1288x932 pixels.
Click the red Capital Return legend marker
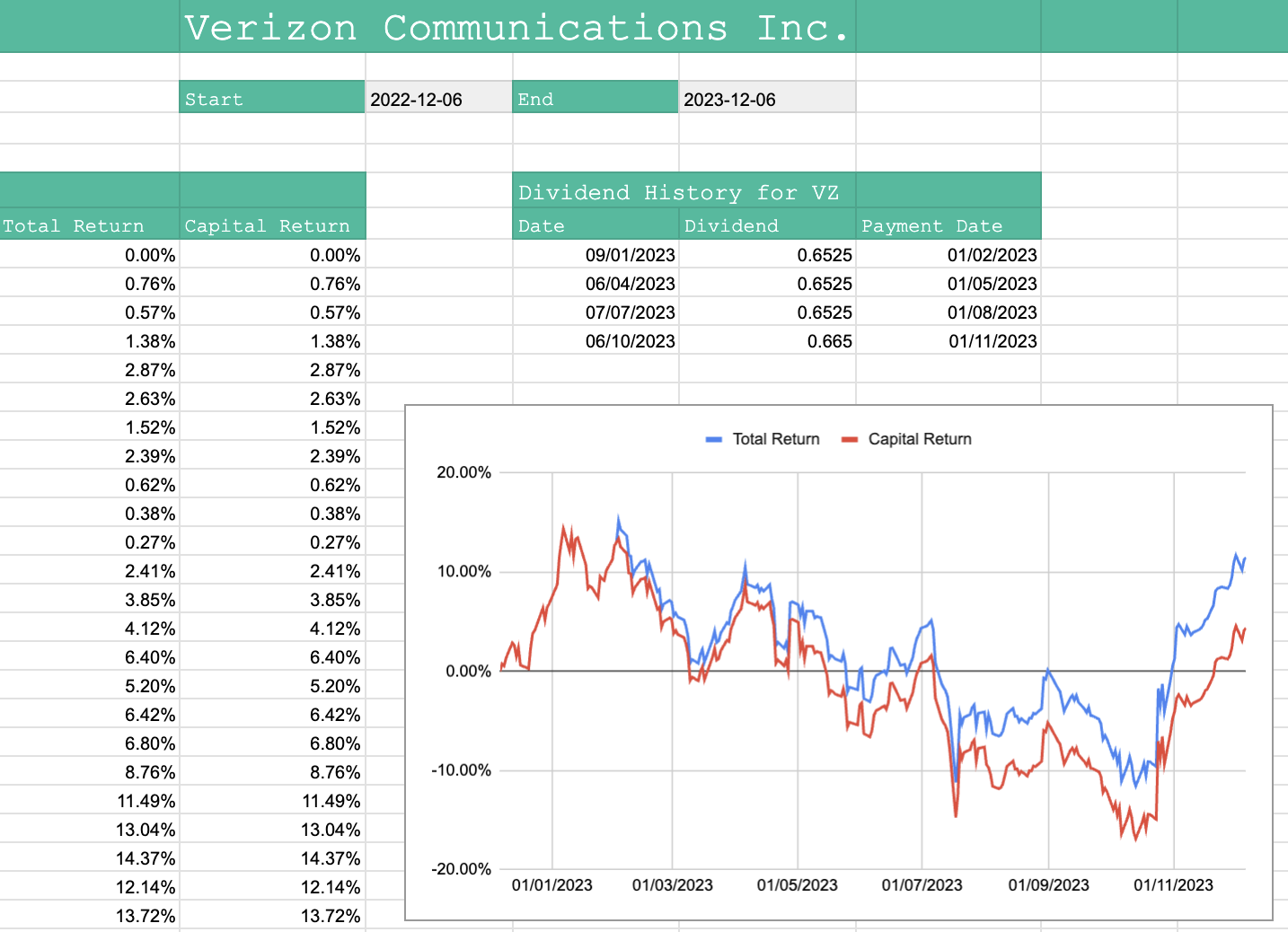pyautogui.click(x=850, y=440)
